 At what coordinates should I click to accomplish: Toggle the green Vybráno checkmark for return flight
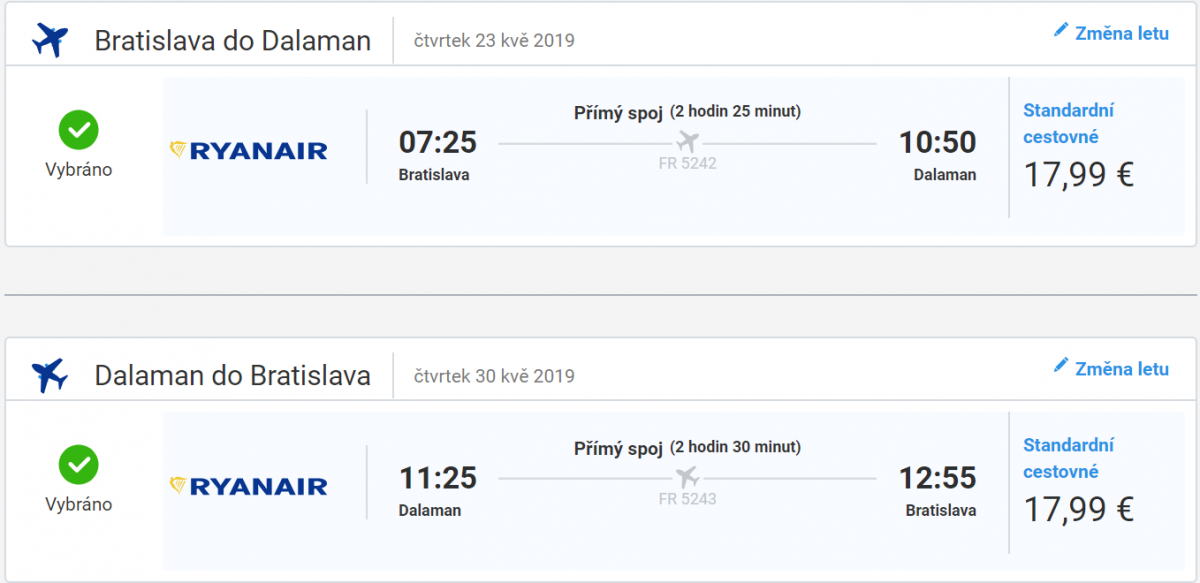78,465
